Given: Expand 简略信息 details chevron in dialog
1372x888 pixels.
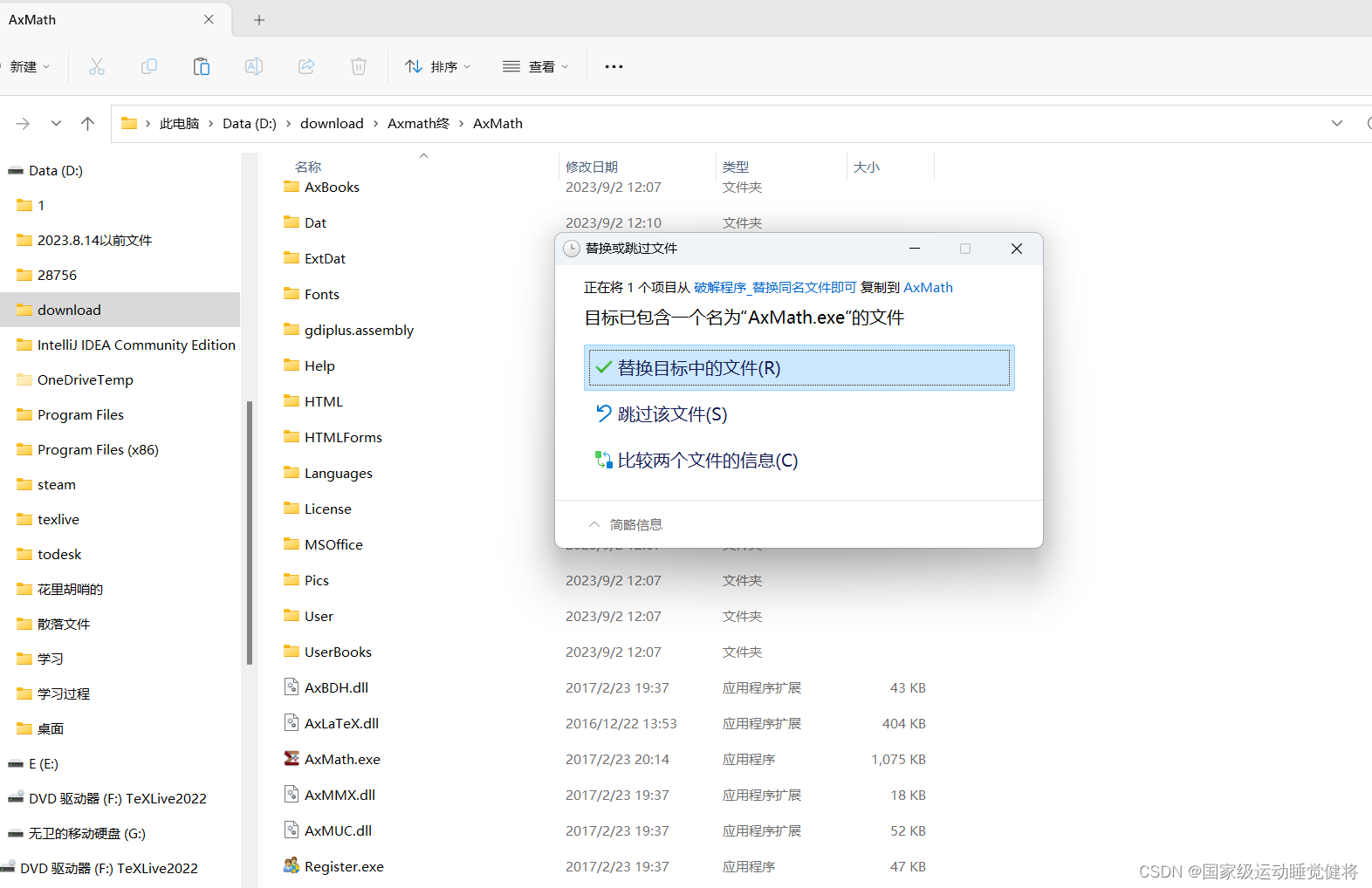Looking at the screenshot, I should (x=594, y=524).
